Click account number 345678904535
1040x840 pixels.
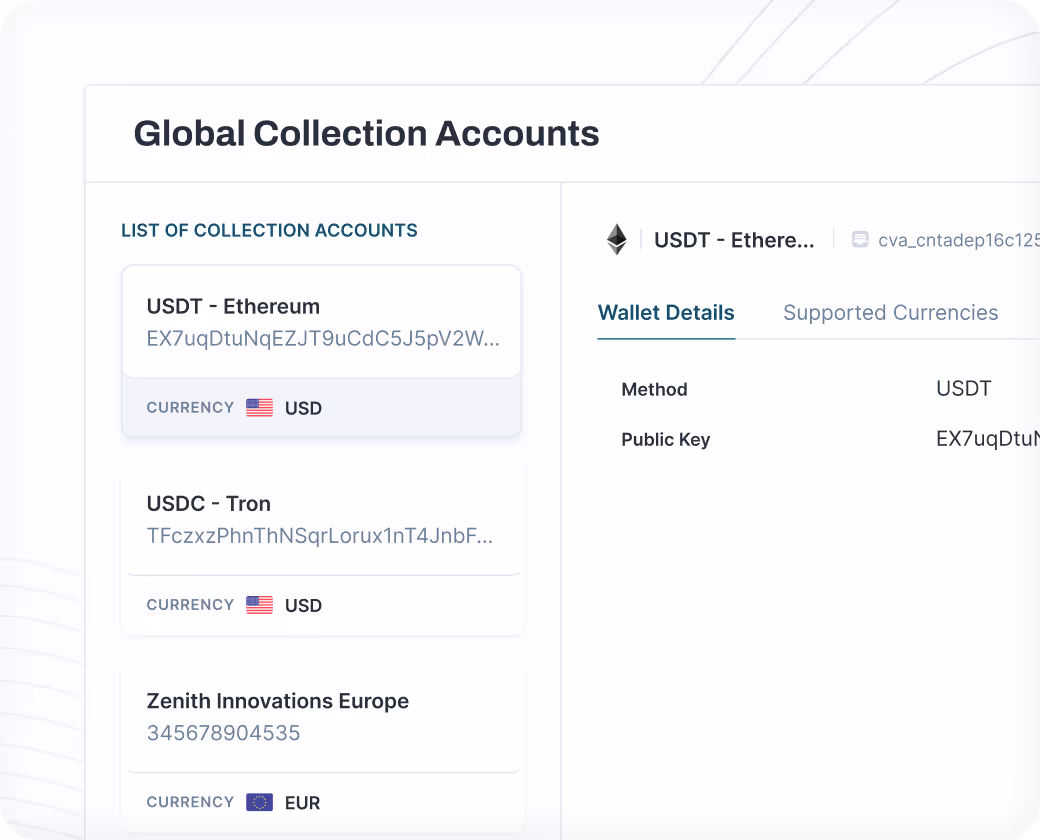pos(224,733)
